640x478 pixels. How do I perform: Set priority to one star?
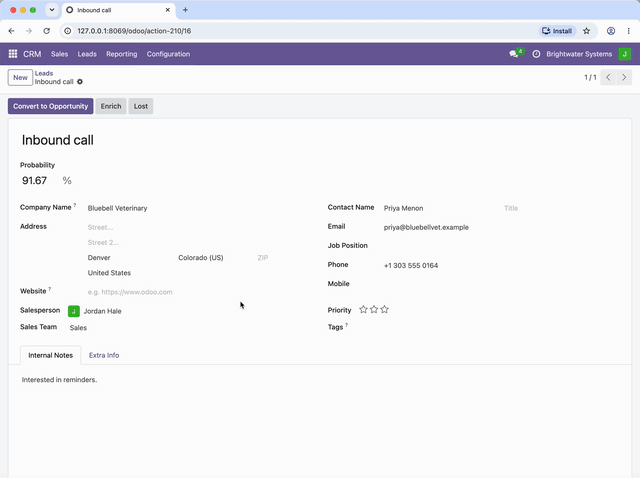click(x=363, y=309)
